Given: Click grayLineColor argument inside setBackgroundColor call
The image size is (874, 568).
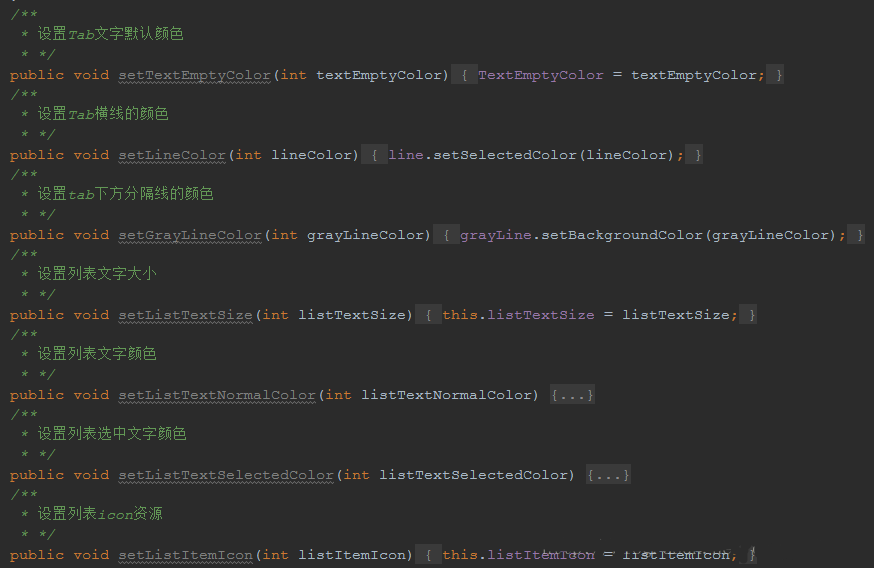Looking at the screenshot, I should pyautogui.click(x=770, y=235).
